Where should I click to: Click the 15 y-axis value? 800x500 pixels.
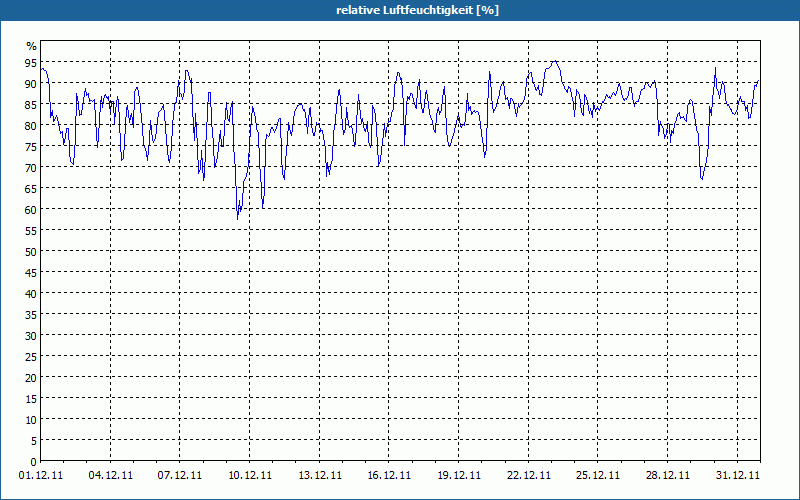31,399
